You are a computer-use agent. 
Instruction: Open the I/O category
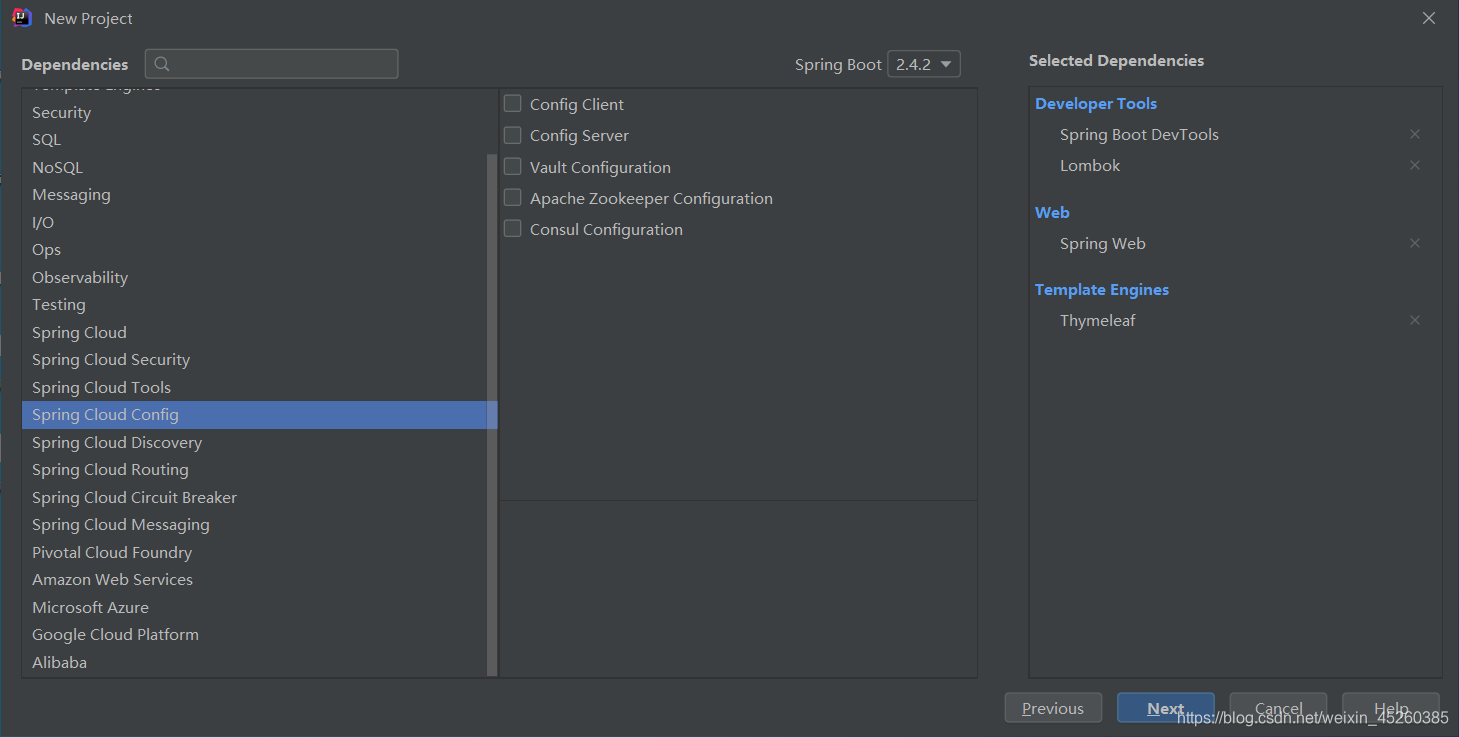[x=254, y=223]
